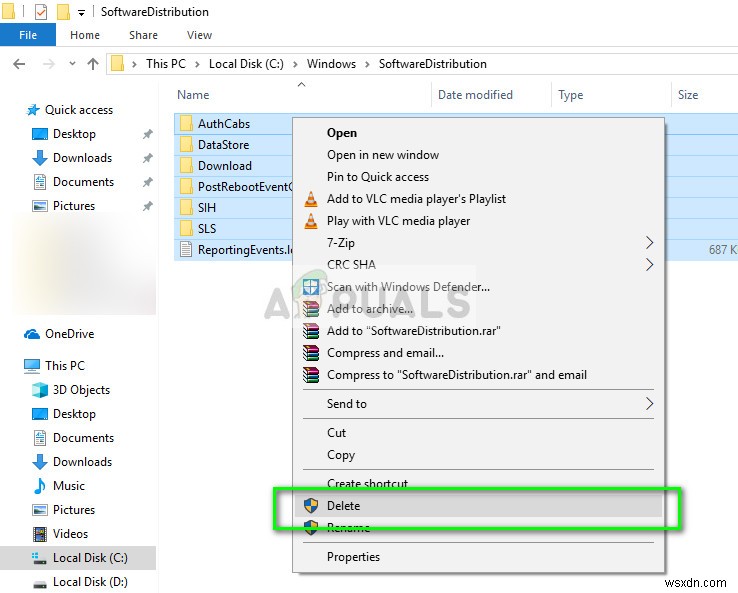This screenshot has height=593, width=738.
Task: Expand chevron after This PC in address bar
Action: pyautogui.click(x=197, y=64)
